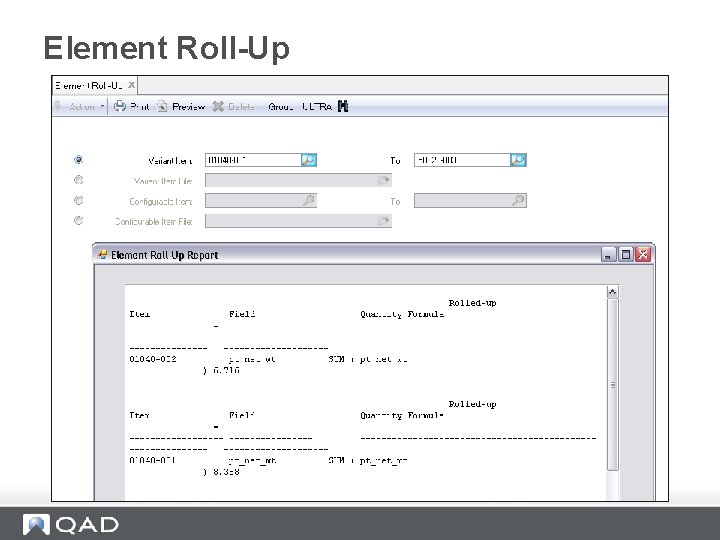This screenshot has width=720, height=540.
Task: Click the Variant Item To input field
Action: coord(462,160)
